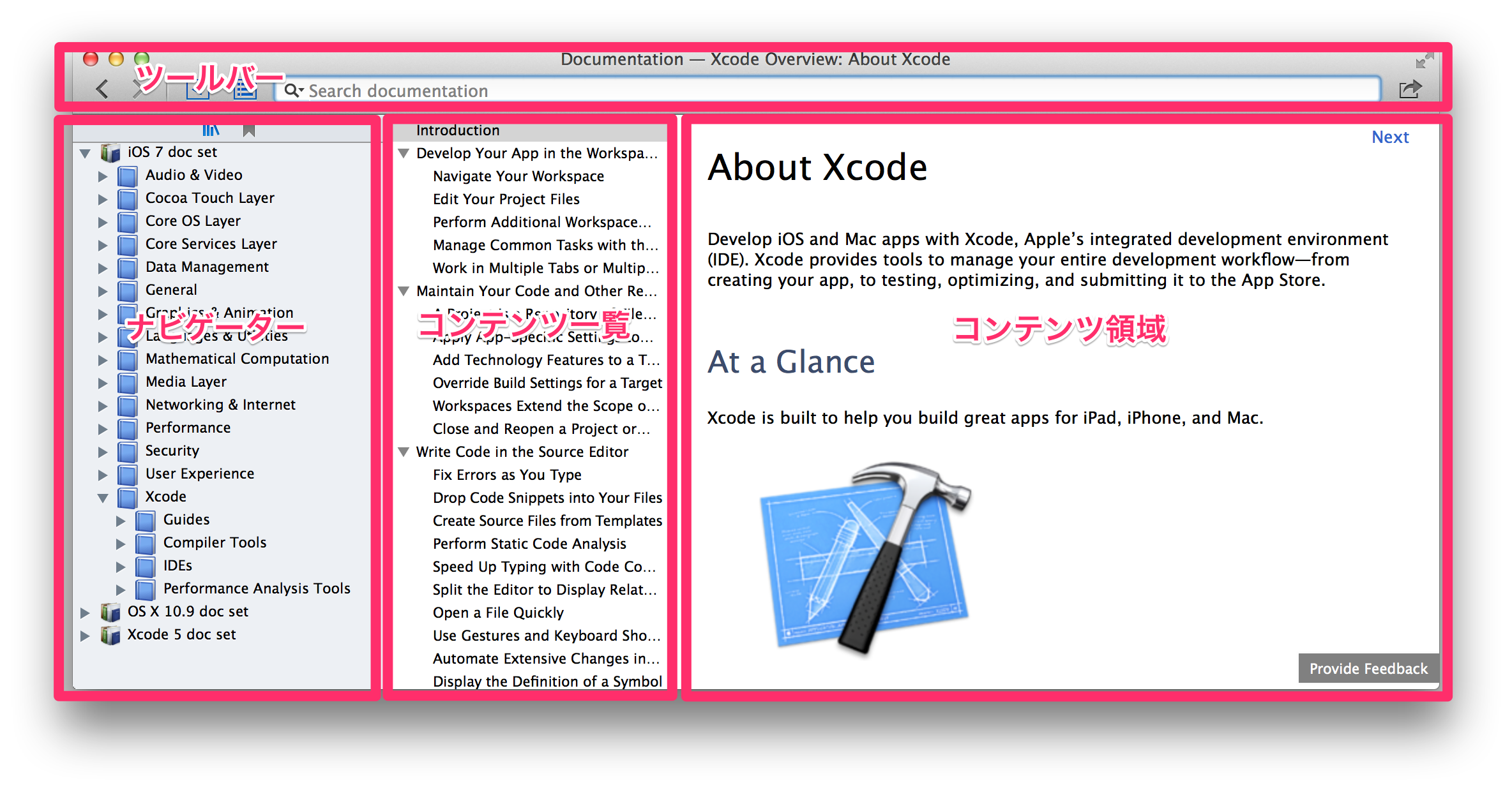Screen dimensions: 1512x790
Task: Focus the Search documentation field
Action: click(x=828, y=90)
